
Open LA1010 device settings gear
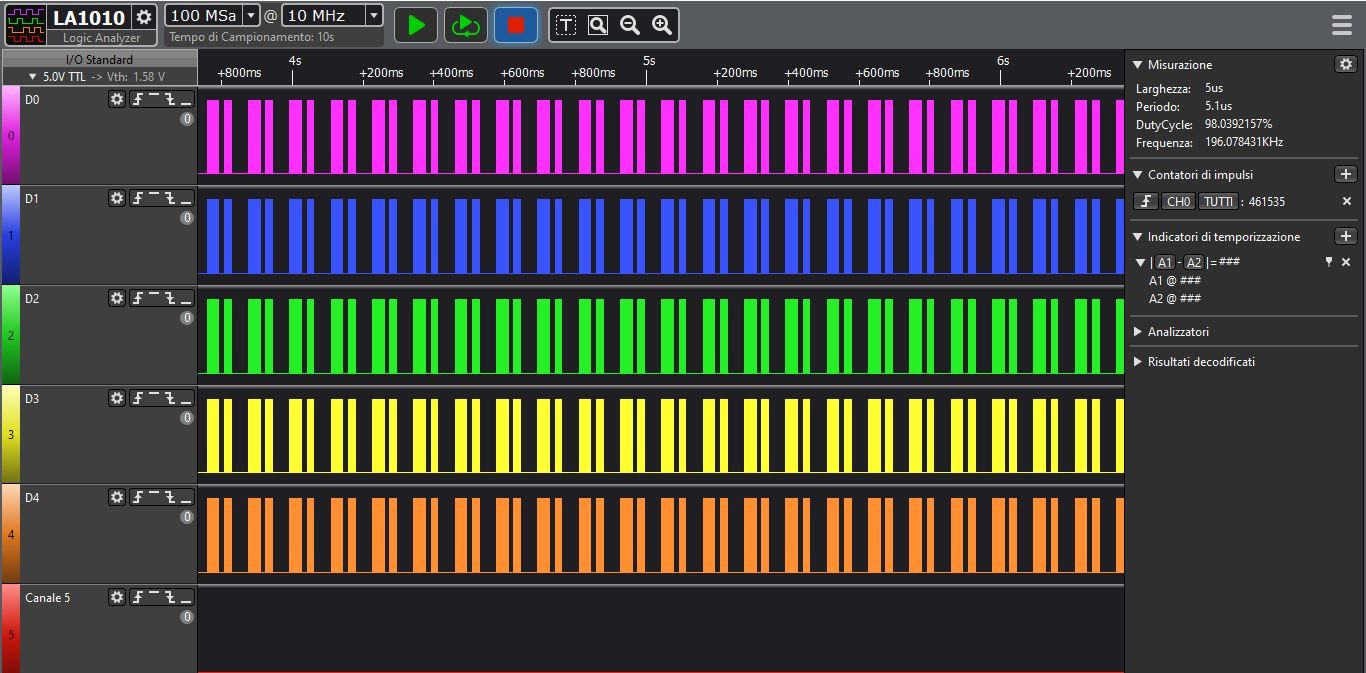tap(144, 17)
